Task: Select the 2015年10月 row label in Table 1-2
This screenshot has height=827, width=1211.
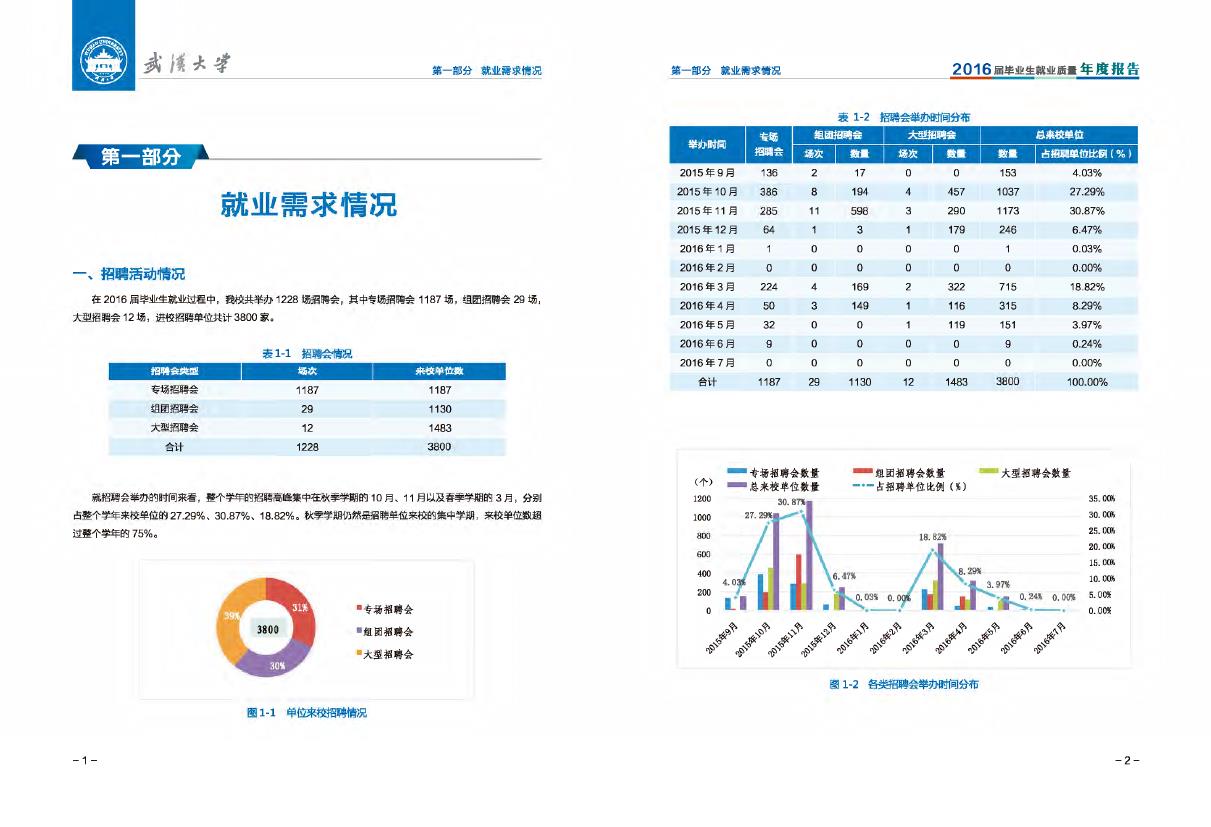Action: (x=707, y=191)
